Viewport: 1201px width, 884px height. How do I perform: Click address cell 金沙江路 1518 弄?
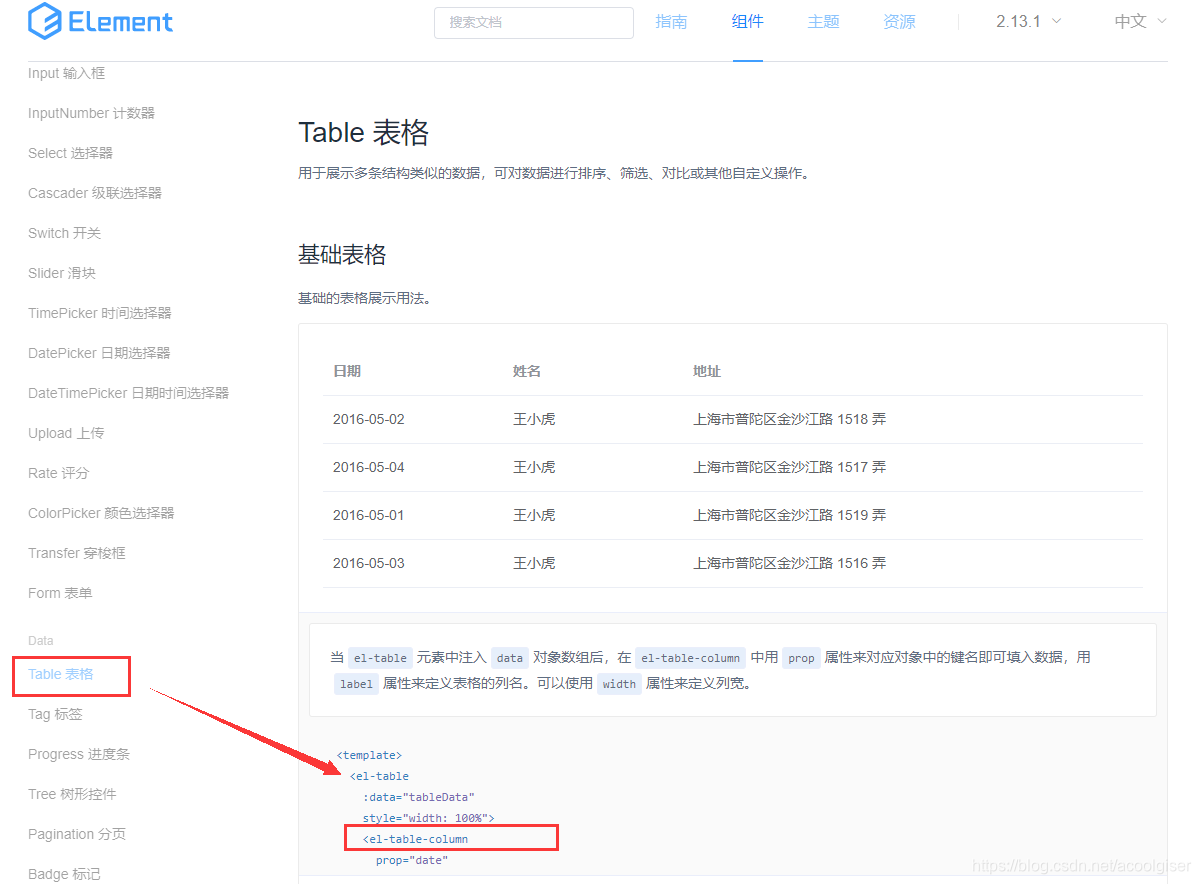pos(789,419)
